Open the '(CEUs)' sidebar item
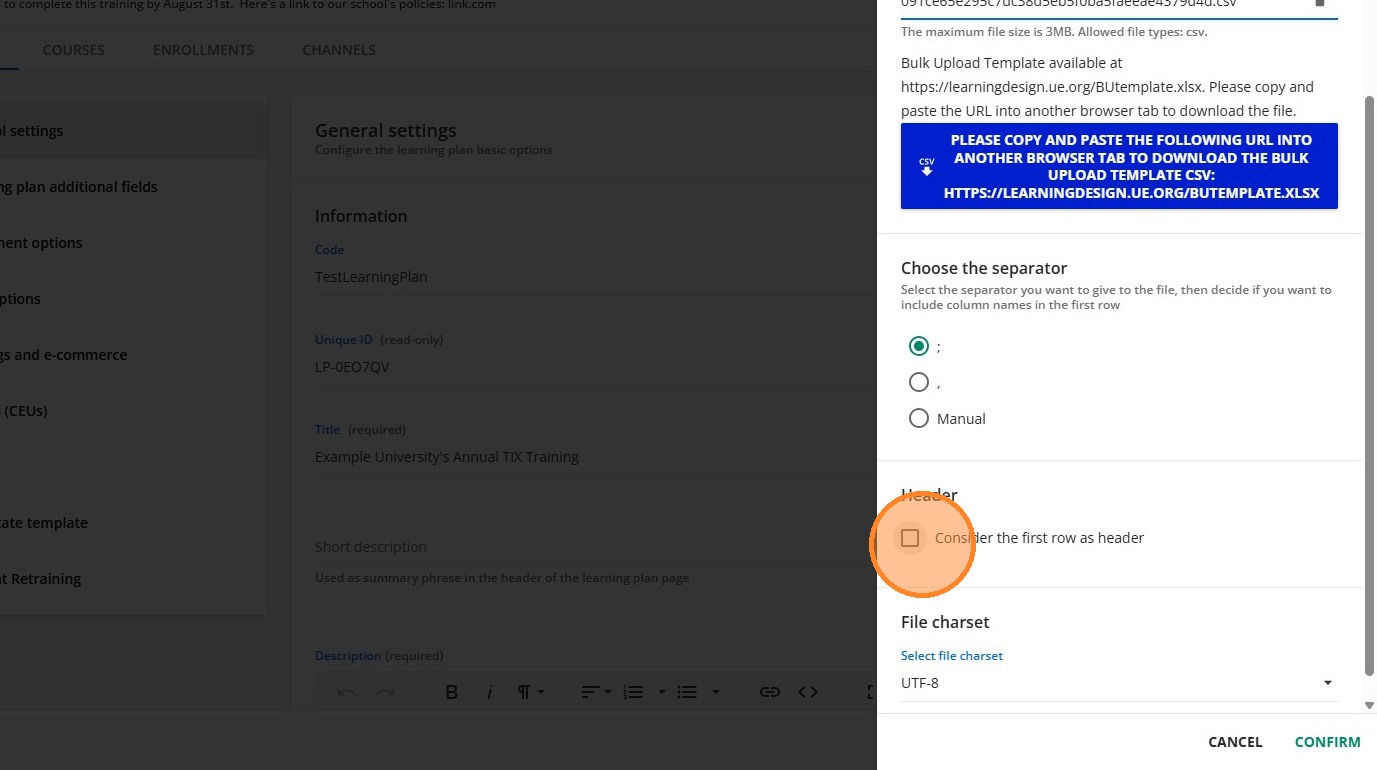Screen dimensions: 1377x770 click(134, 411)
